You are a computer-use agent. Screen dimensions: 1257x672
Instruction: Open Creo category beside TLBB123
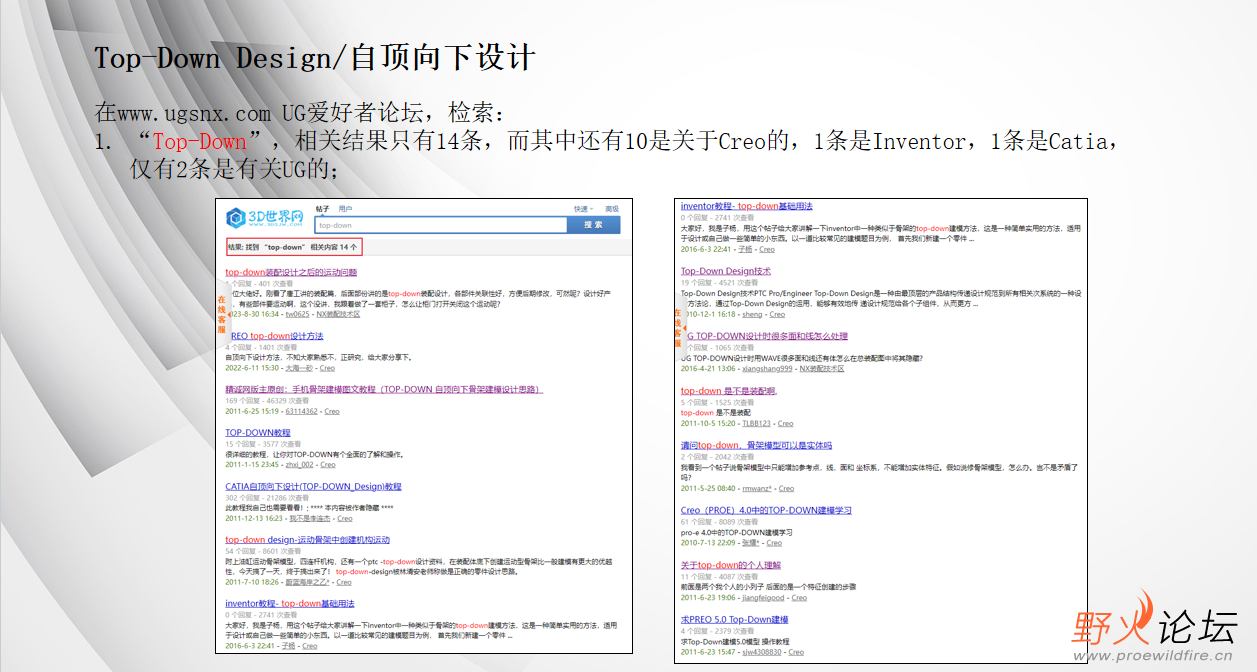(x=786, y=423)
